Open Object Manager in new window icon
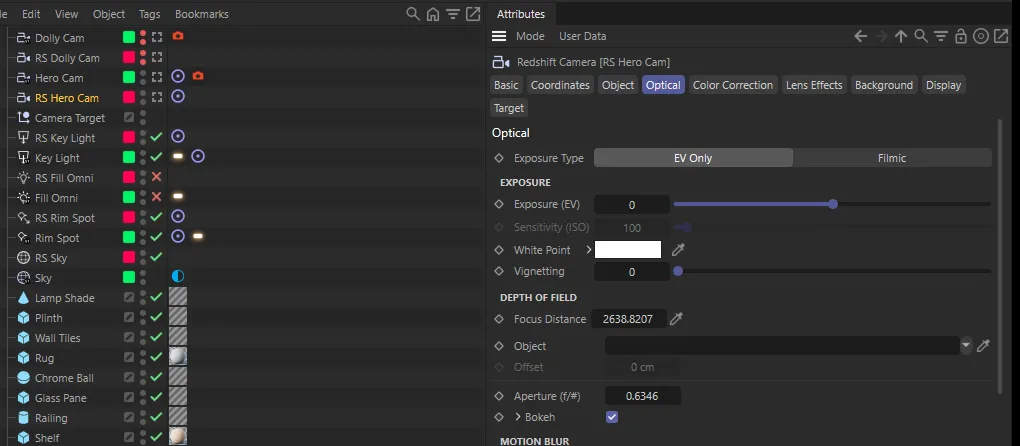Image resolution: width=1020 pixels, height=446 pixels. [x=473, y=14]
